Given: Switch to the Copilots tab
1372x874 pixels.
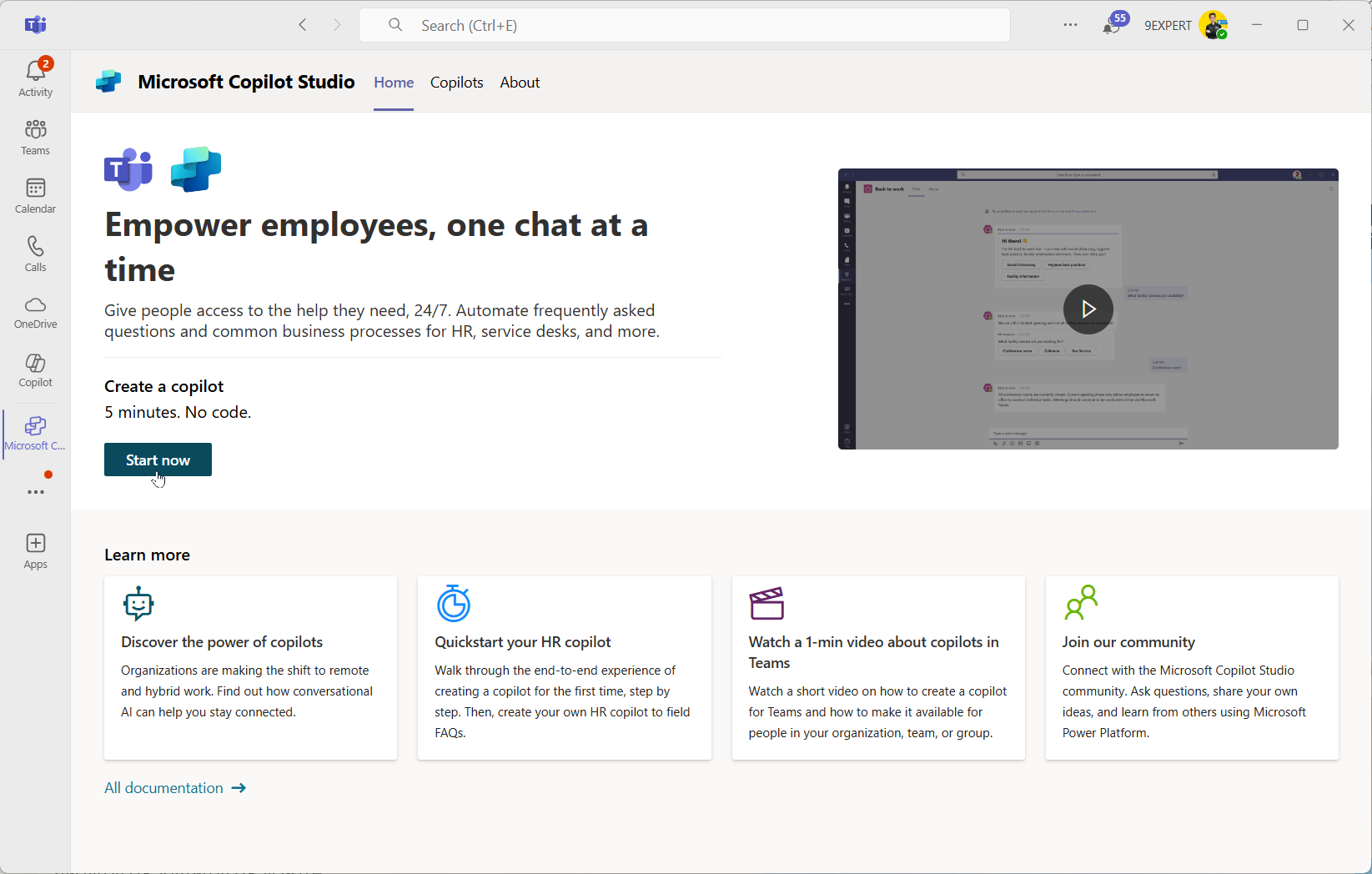Looking at the screenshot, I should coord(456,82).
